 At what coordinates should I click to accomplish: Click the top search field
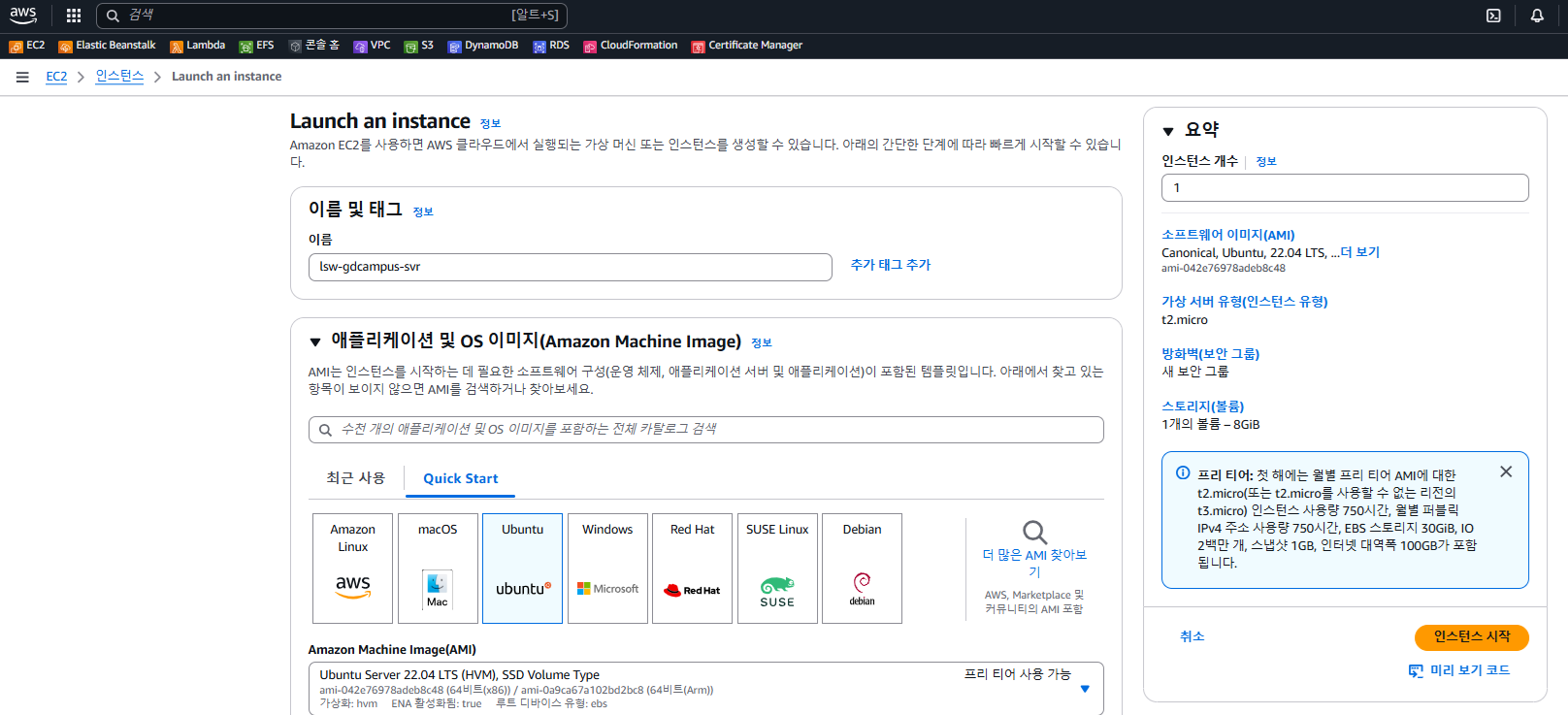click(332, 16)
